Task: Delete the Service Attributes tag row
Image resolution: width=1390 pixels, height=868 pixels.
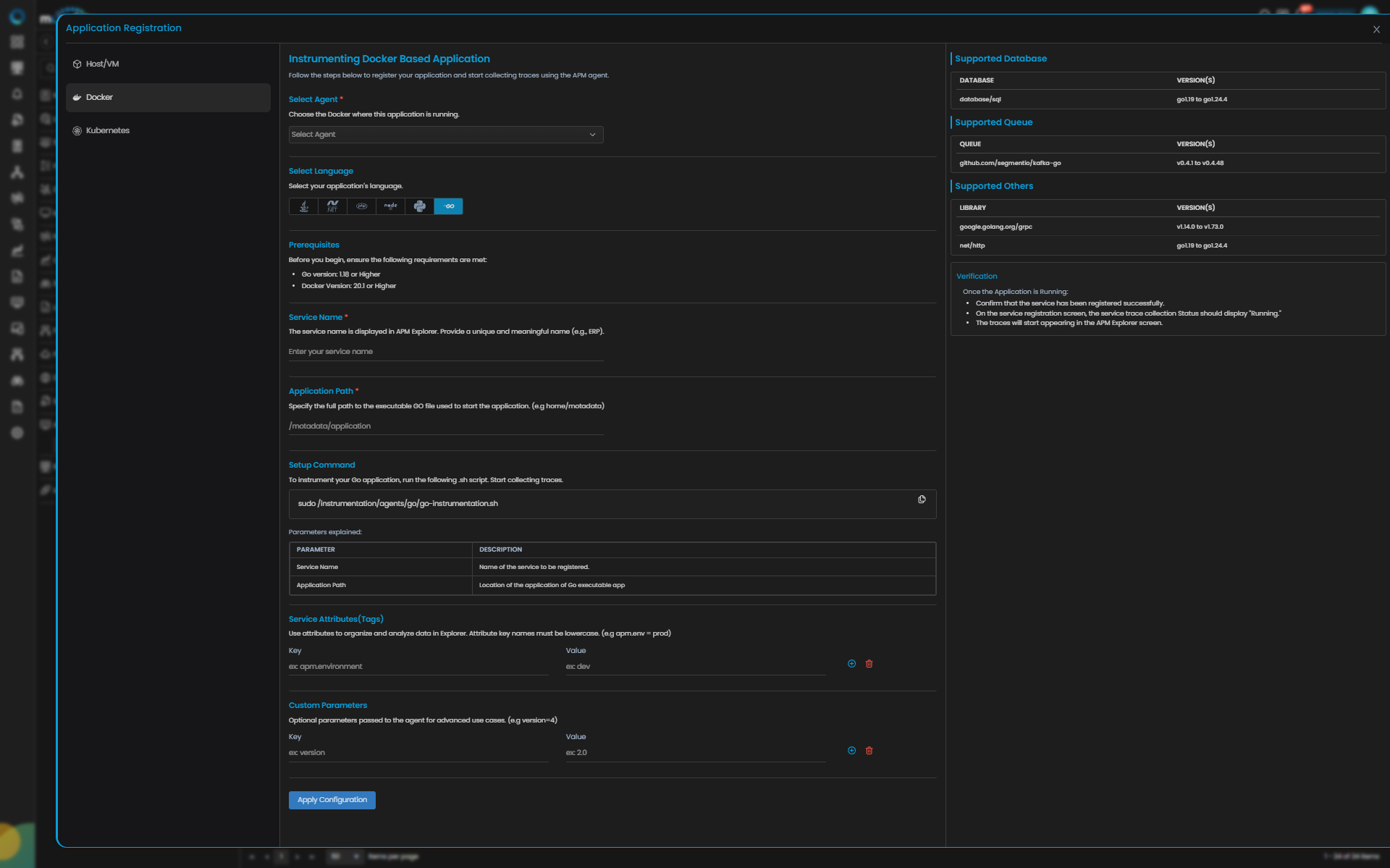Action: coord(869,664)
